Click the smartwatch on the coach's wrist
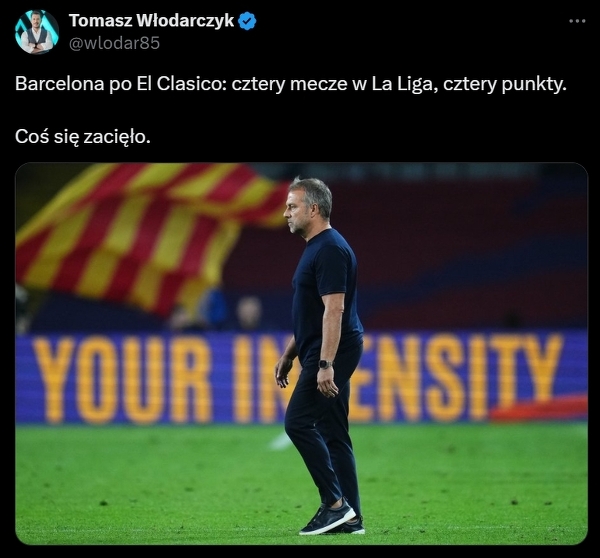600x558 pixels. pos(325,364)
